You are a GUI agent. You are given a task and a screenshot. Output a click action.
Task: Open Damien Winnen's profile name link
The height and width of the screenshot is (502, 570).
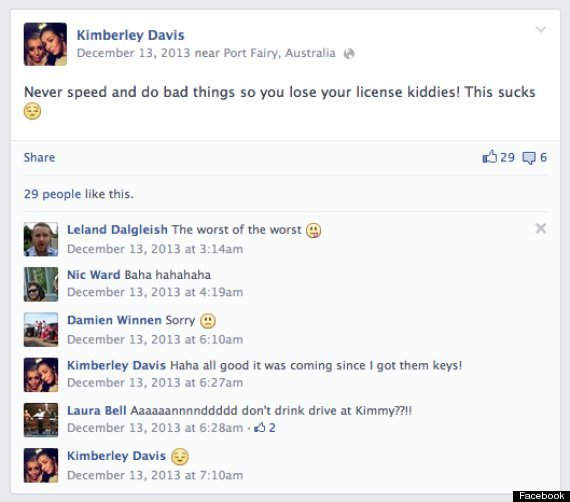[x=114, y=320]
